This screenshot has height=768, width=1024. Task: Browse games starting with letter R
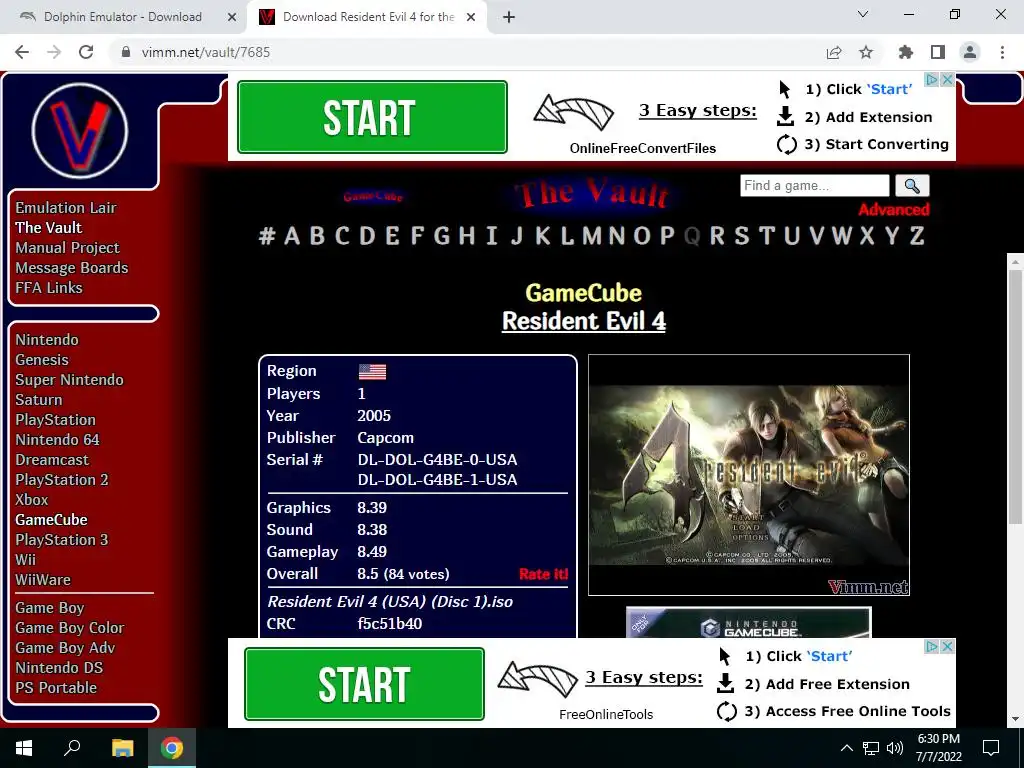716,236
